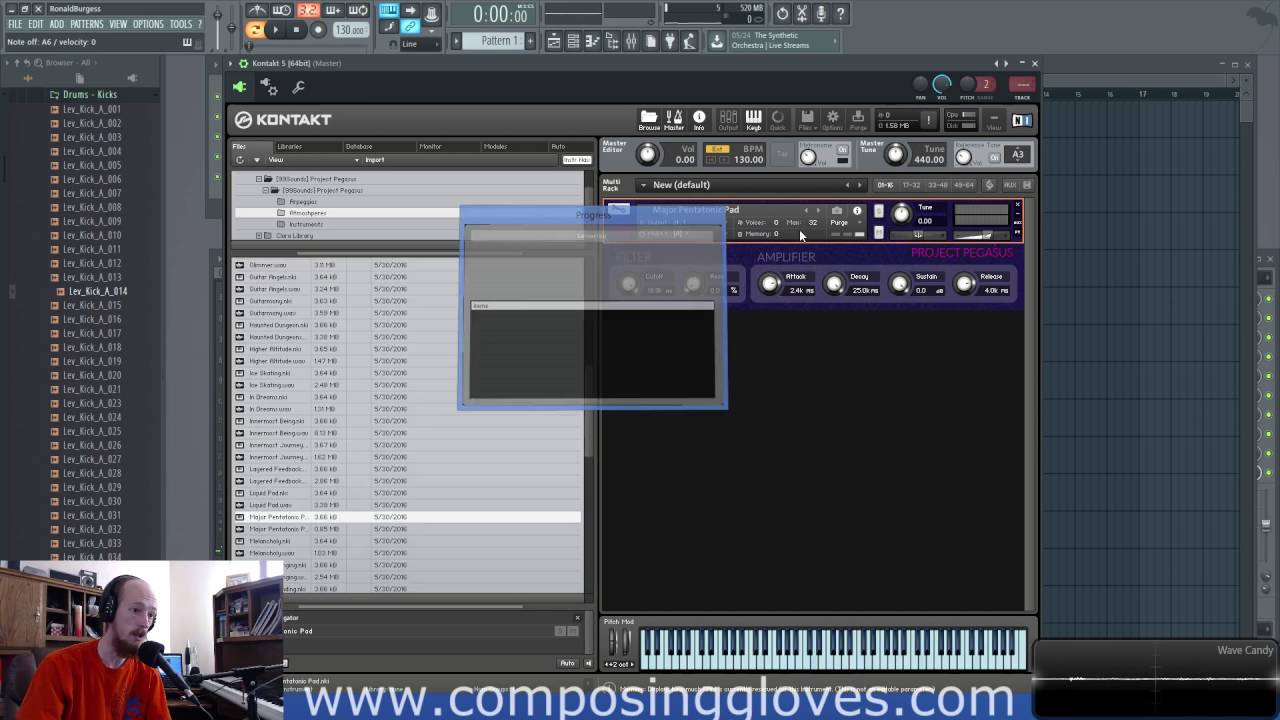Viewport: 1280px width, 720px height.
Task: Open the Kontakt Browse panel icon
Action: (x=649, y=120)
